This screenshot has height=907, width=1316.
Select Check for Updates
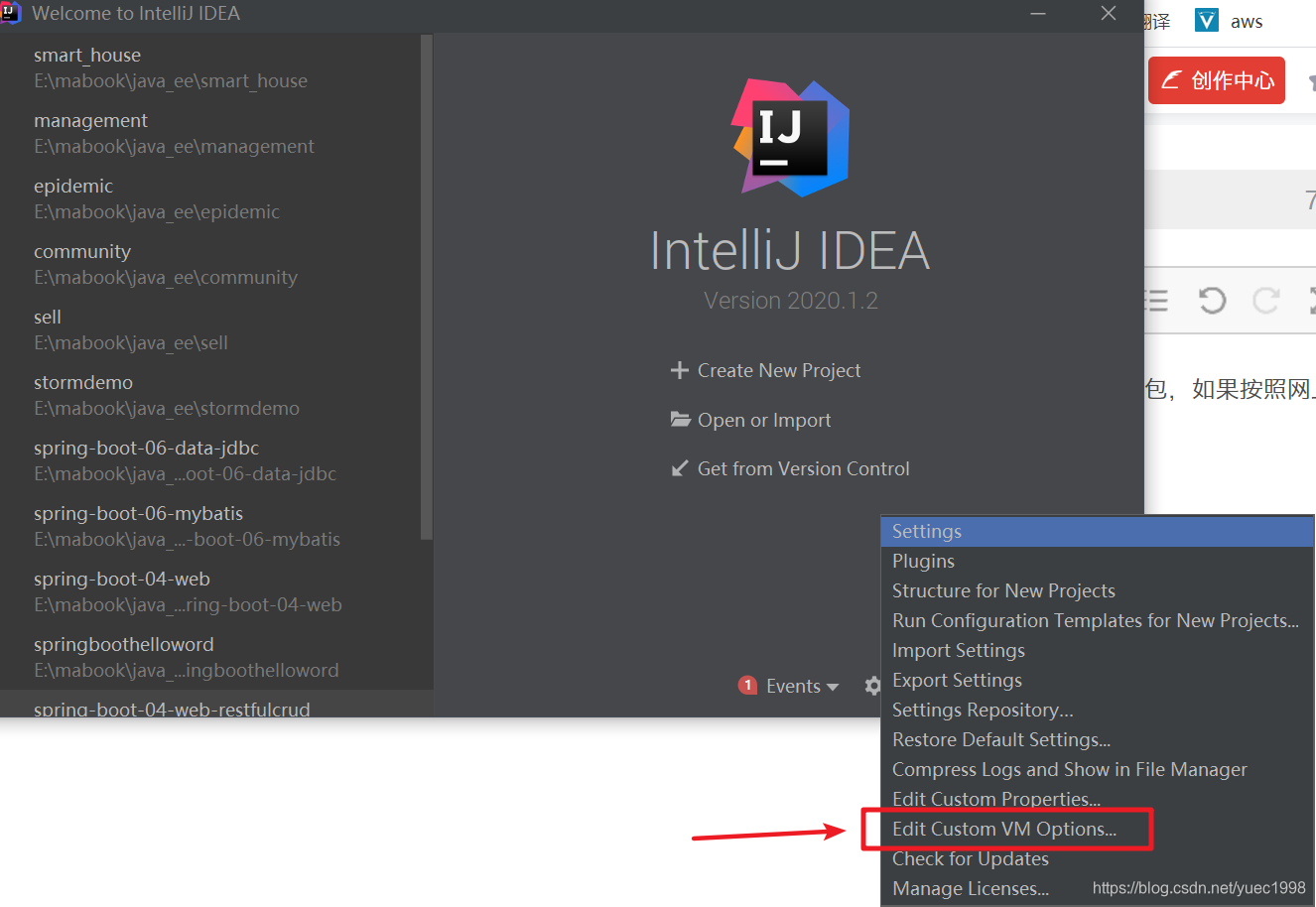point(1097,858)
